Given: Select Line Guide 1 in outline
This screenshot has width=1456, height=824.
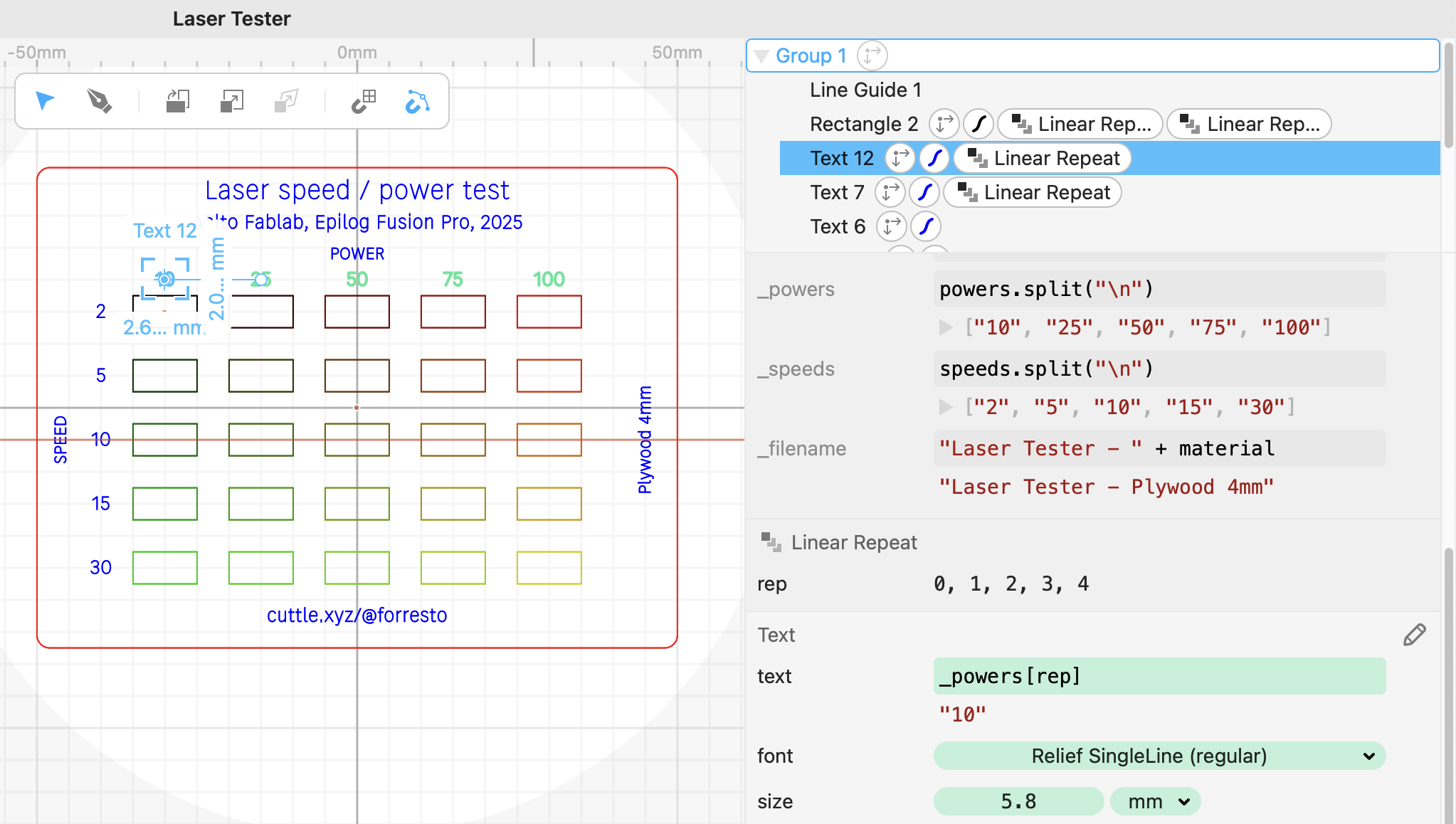Looking at the screenshot, I should (865, 90).
